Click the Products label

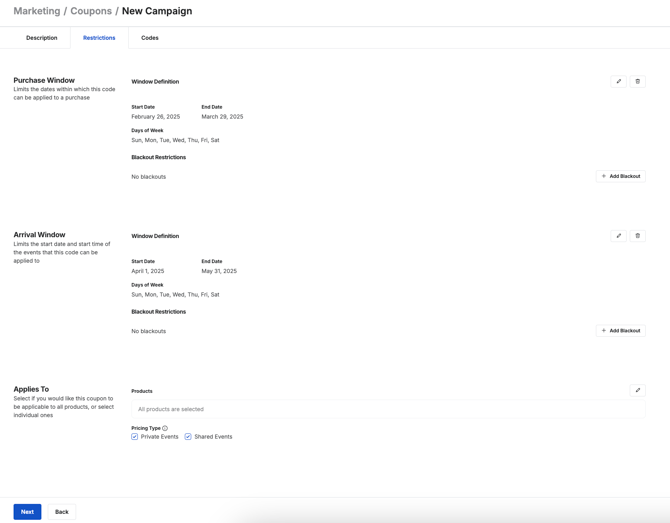[142, 391]
